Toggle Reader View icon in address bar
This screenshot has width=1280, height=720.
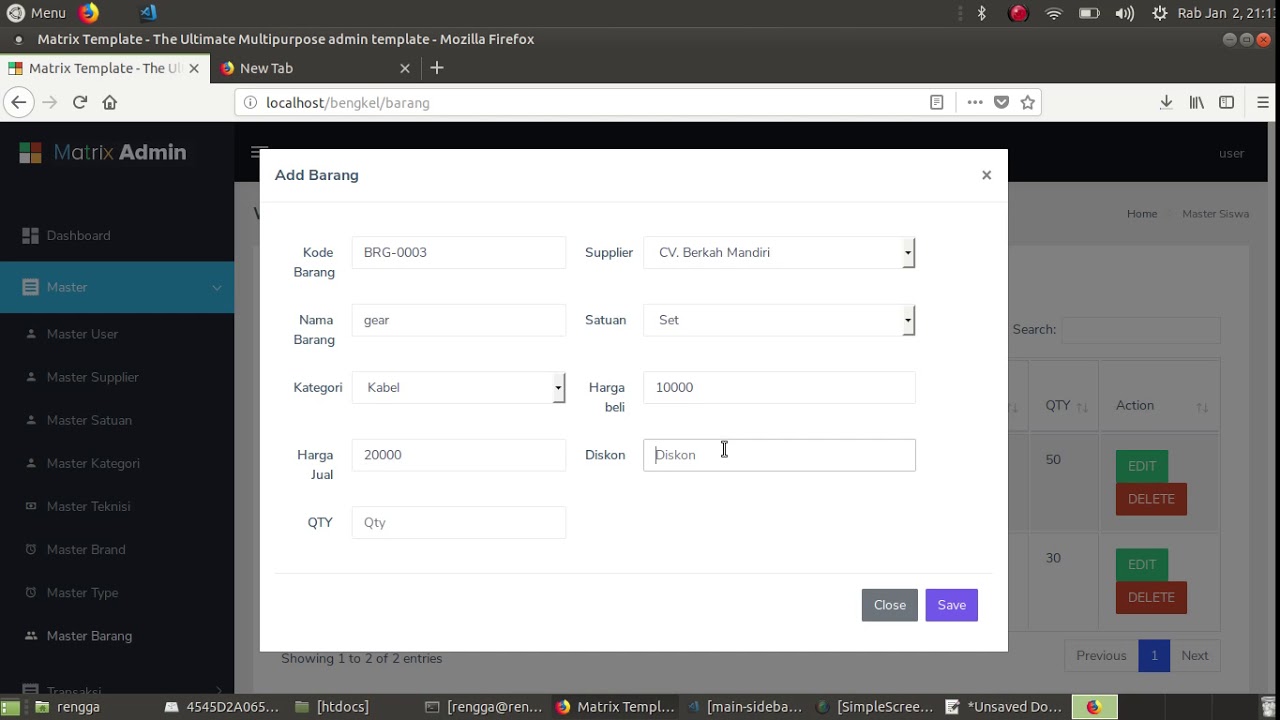pyautogui.click(x=937, y=102)
